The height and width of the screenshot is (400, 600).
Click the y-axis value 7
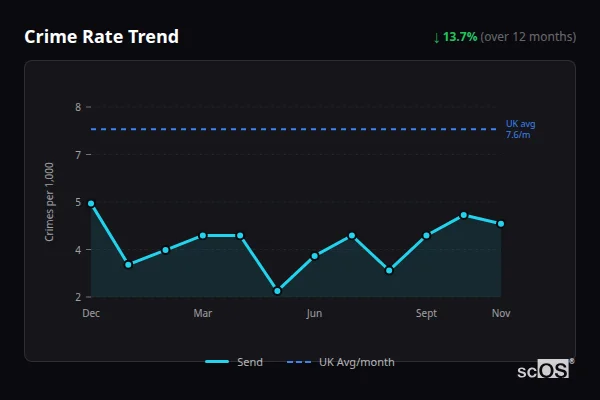(x=78, y=155)
